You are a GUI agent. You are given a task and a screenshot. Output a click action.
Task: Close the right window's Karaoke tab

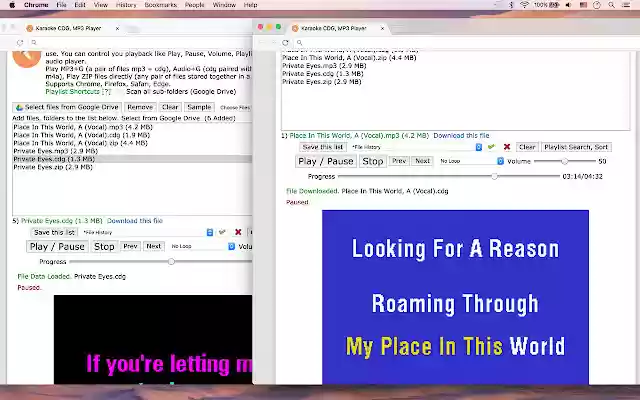point(382,28)
